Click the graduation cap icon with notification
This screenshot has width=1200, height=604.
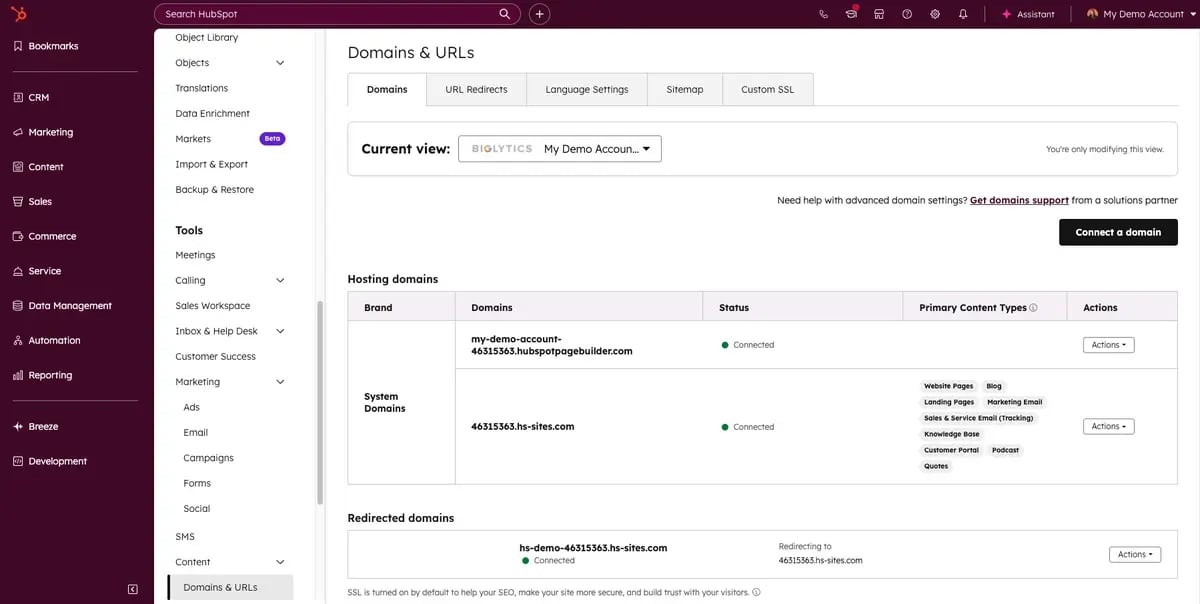(851, 13)
